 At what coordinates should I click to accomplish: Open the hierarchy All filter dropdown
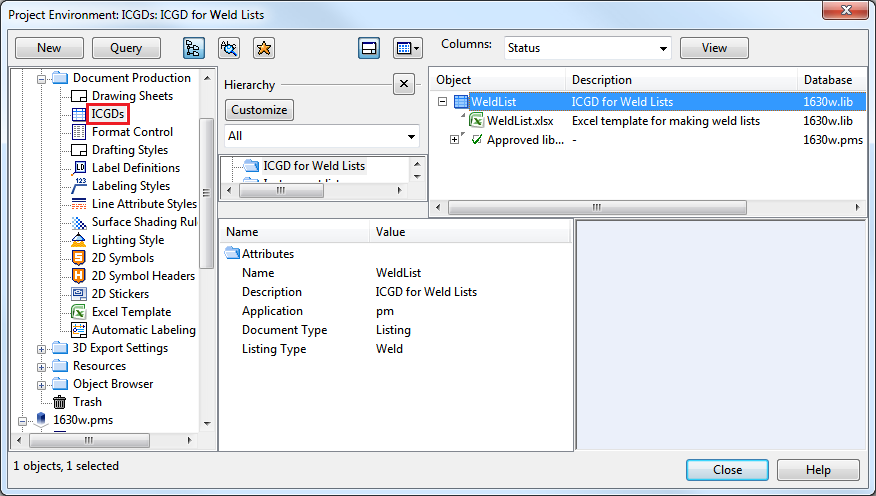coord(321,136)
